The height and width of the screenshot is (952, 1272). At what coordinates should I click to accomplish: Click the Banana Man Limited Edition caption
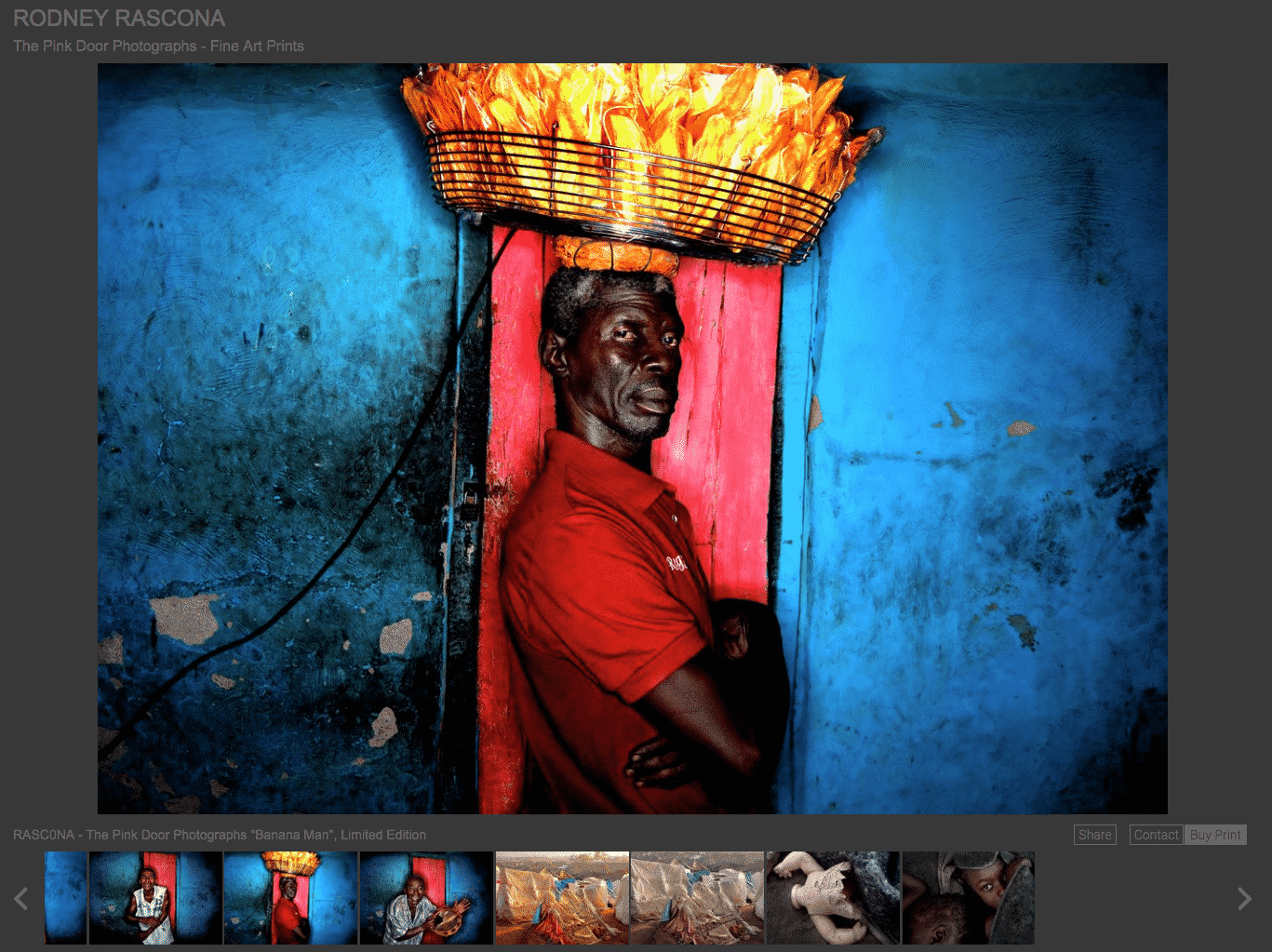click(220, 835)
